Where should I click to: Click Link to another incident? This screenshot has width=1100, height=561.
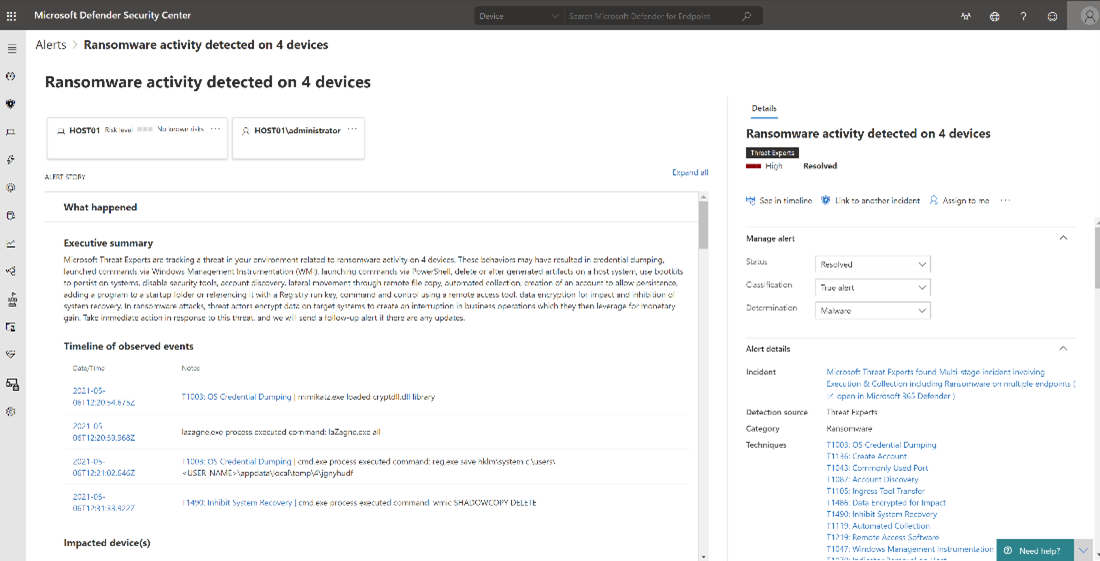(871, 201)
